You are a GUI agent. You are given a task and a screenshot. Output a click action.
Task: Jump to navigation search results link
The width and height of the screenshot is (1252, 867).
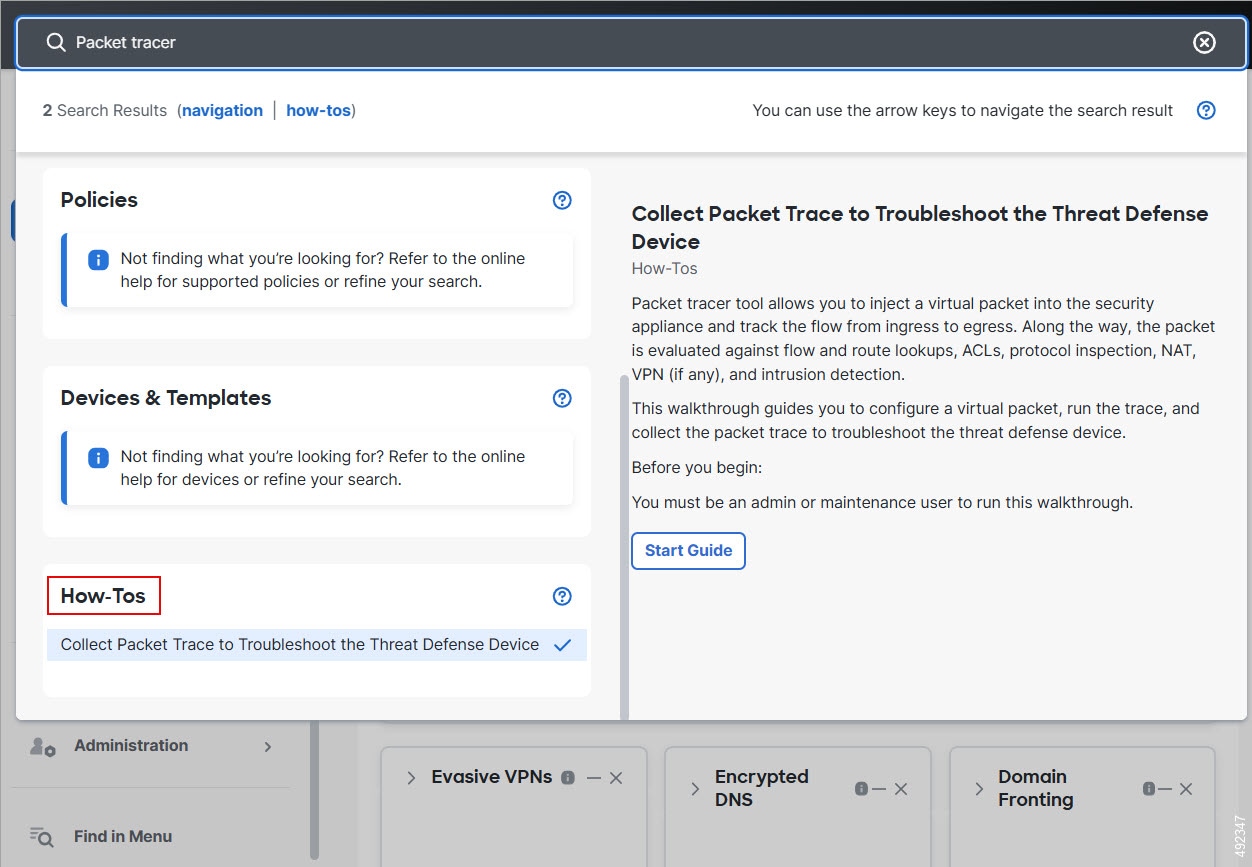222,110
